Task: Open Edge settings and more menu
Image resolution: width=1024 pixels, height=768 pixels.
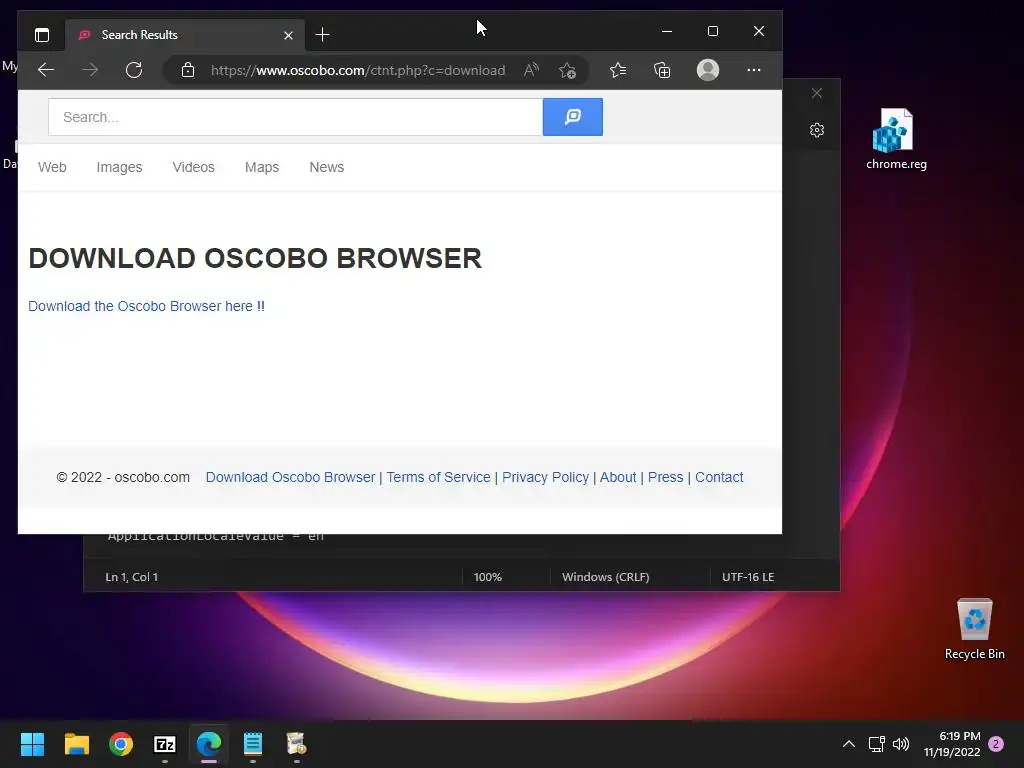Action: click(754, 70)
